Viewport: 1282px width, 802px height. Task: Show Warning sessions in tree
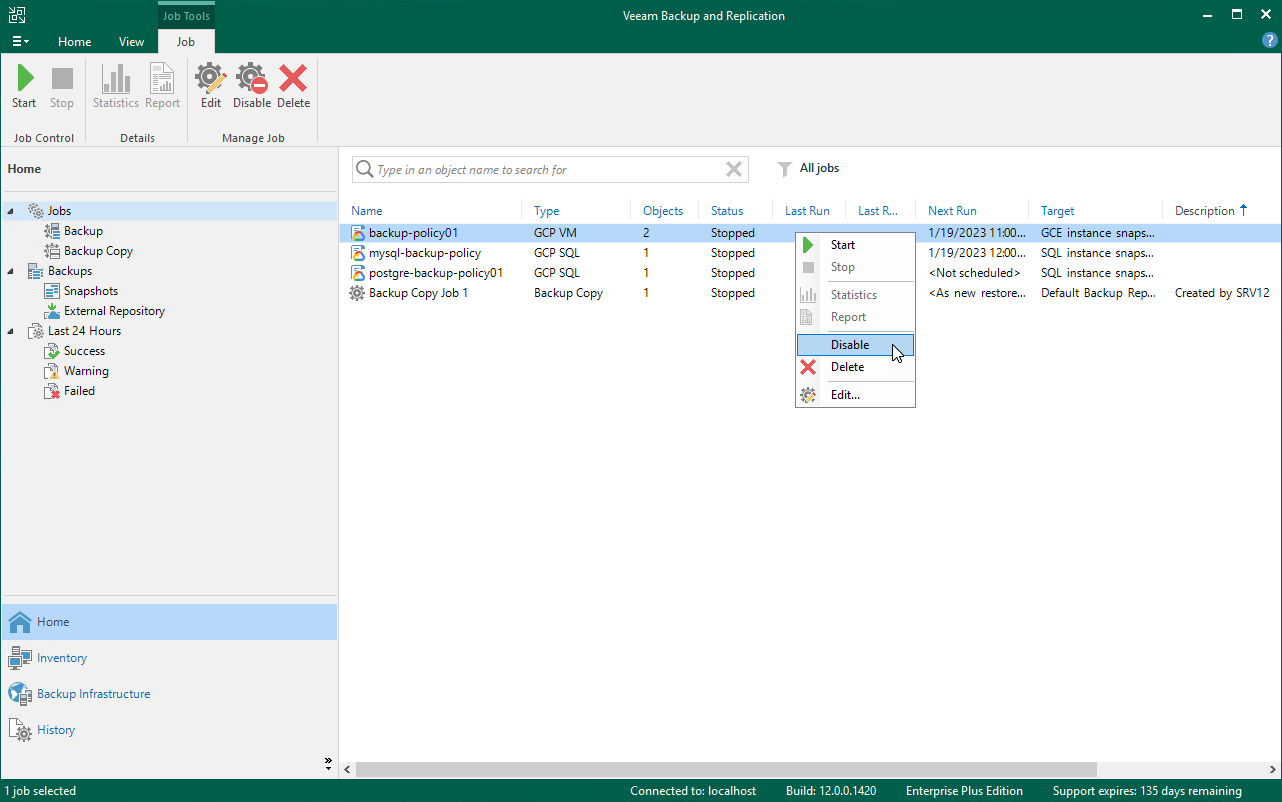coord(86,371)
